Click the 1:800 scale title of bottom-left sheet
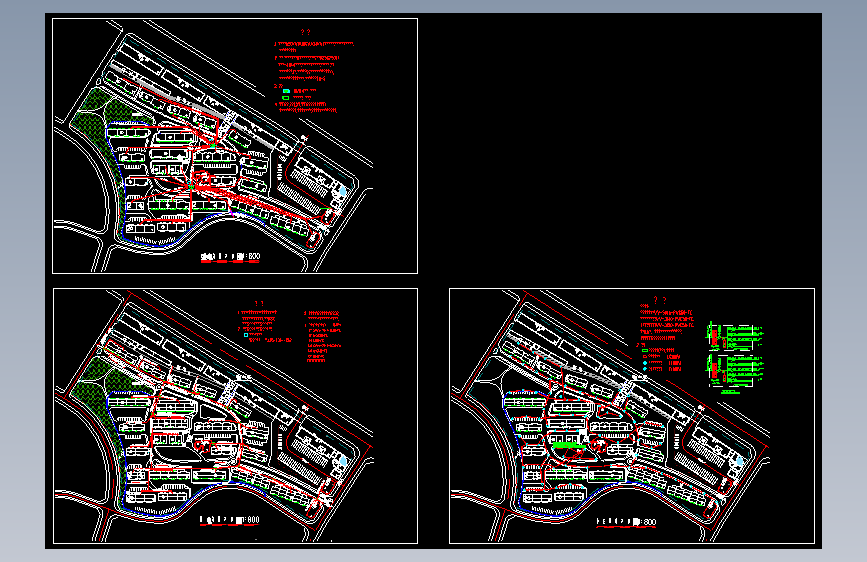Image resolution: width=867 pixels, height=562 pixels. 229,521
